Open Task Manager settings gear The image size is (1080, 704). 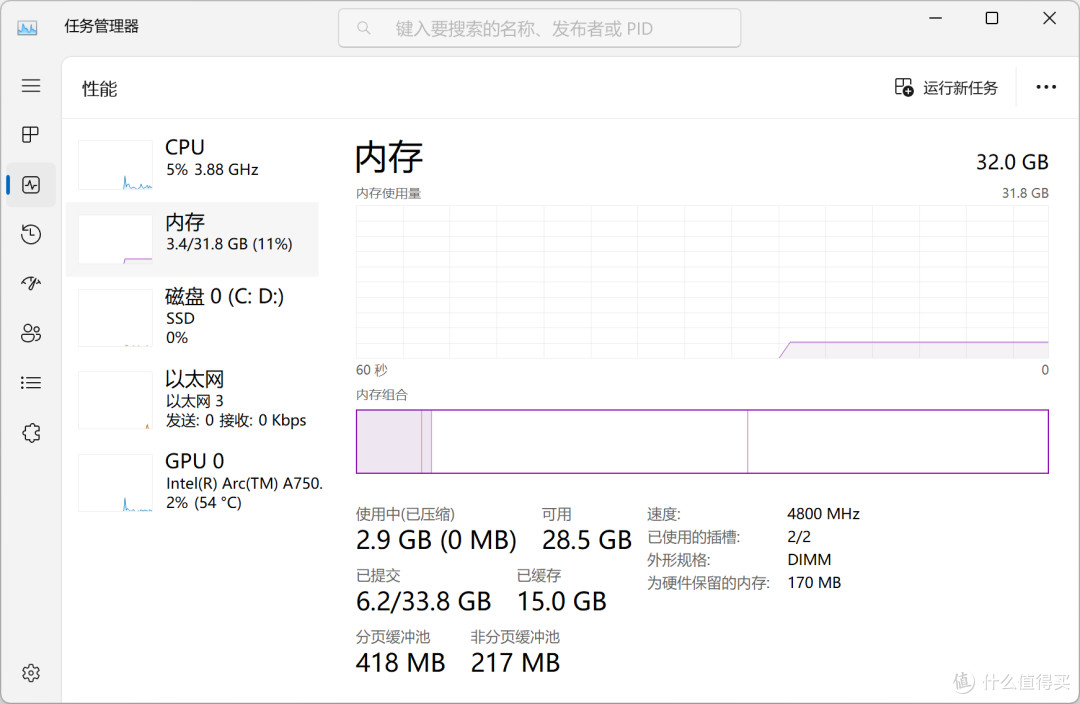[x=31, y=673]
